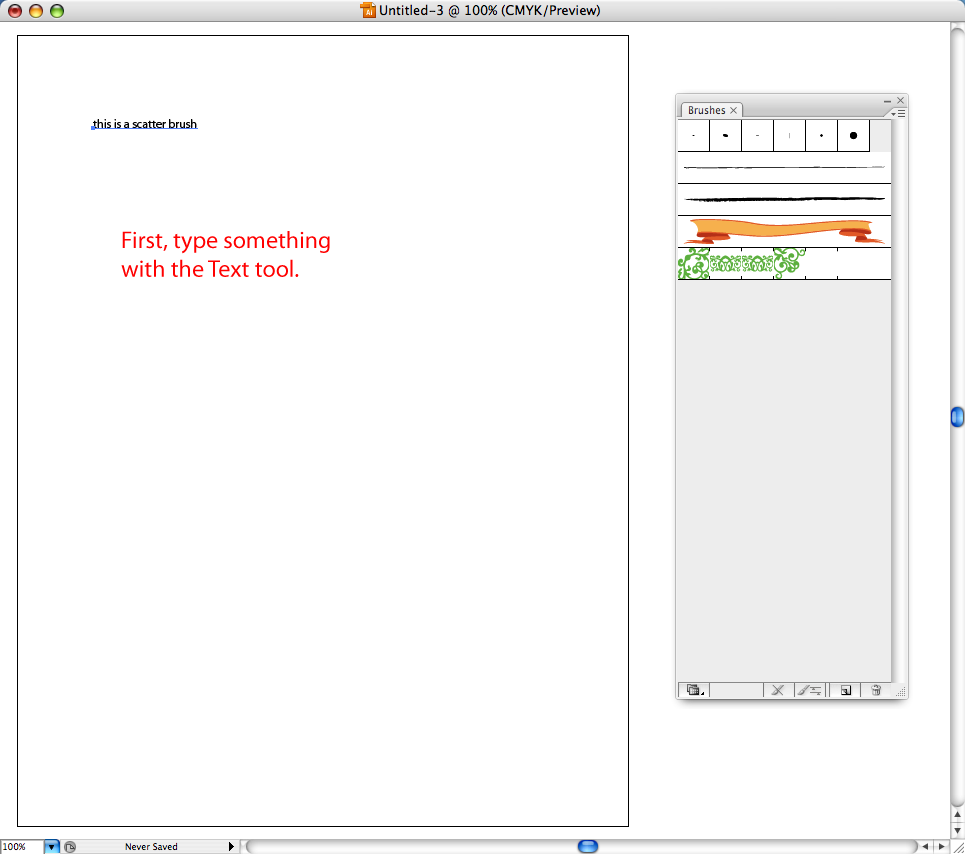Click the scroll down arrow

pos(957,831)
